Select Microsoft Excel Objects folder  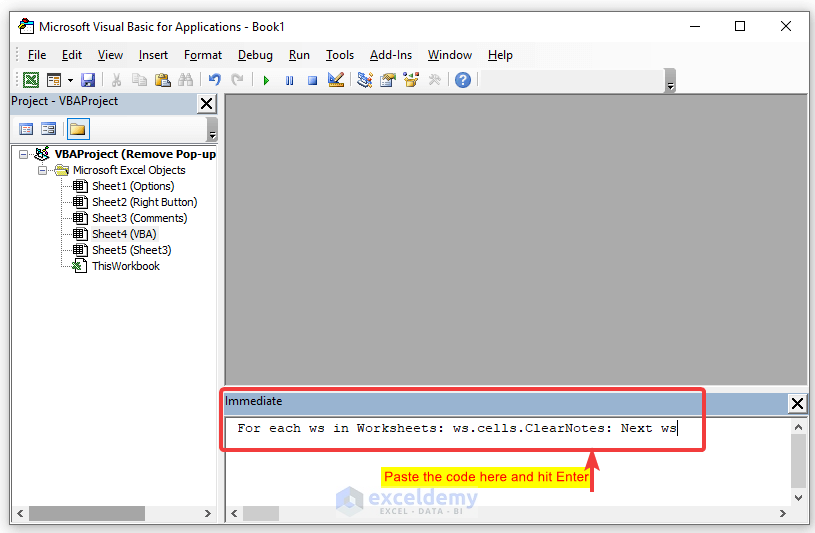pos(129,170)
